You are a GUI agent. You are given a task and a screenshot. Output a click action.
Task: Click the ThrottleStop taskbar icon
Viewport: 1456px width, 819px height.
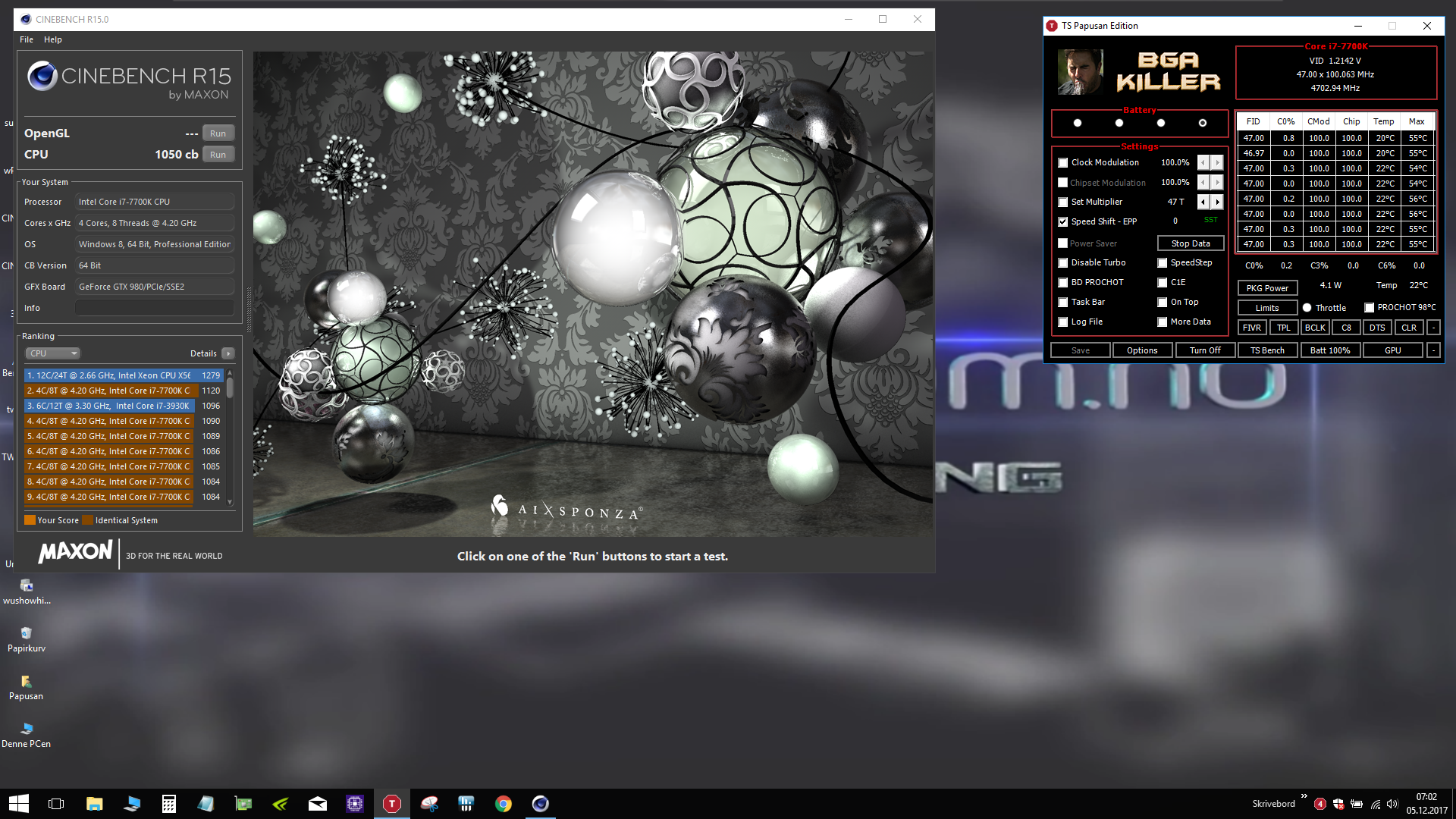pos(392,804)
